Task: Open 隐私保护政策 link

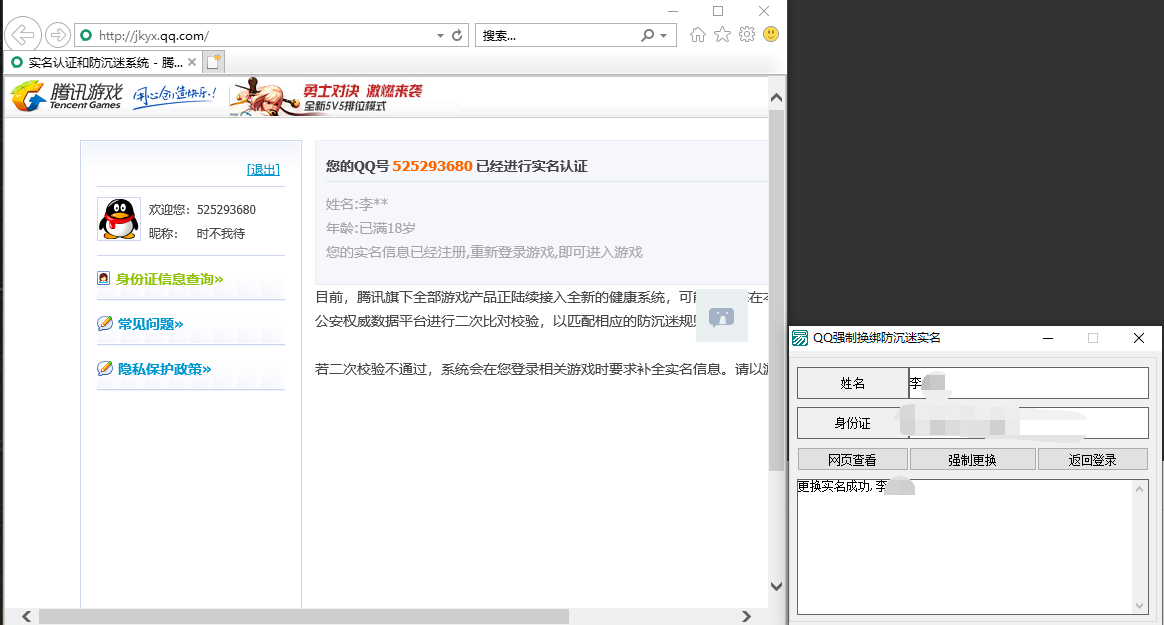Action: (165, 369)
